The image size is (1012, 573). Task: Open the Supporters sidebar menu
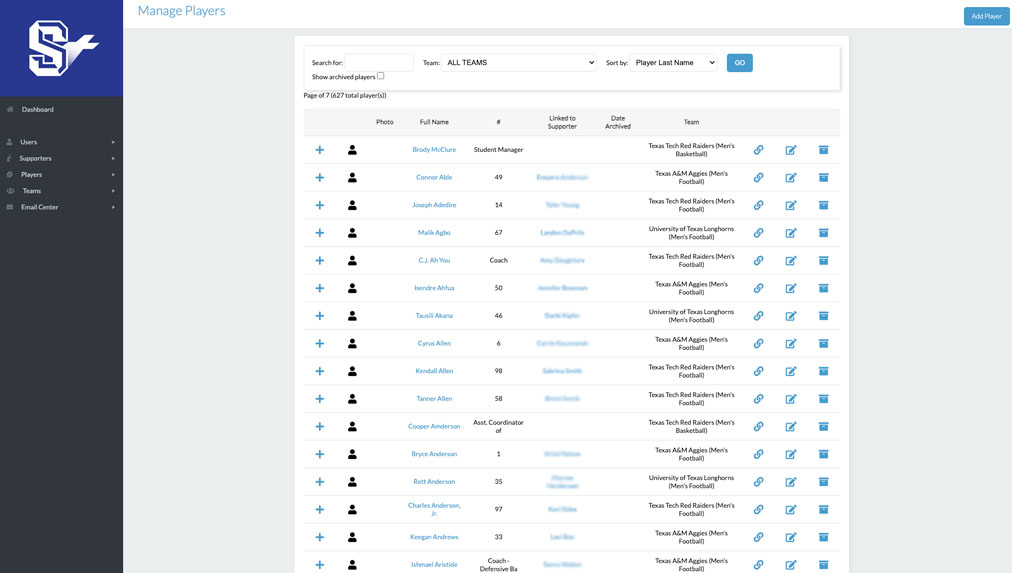61,158
